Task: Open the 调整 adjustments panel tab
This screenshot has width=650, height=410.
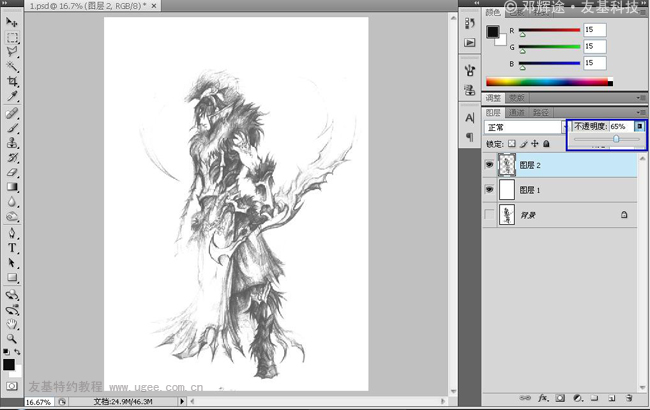Action: pos(493,98)
